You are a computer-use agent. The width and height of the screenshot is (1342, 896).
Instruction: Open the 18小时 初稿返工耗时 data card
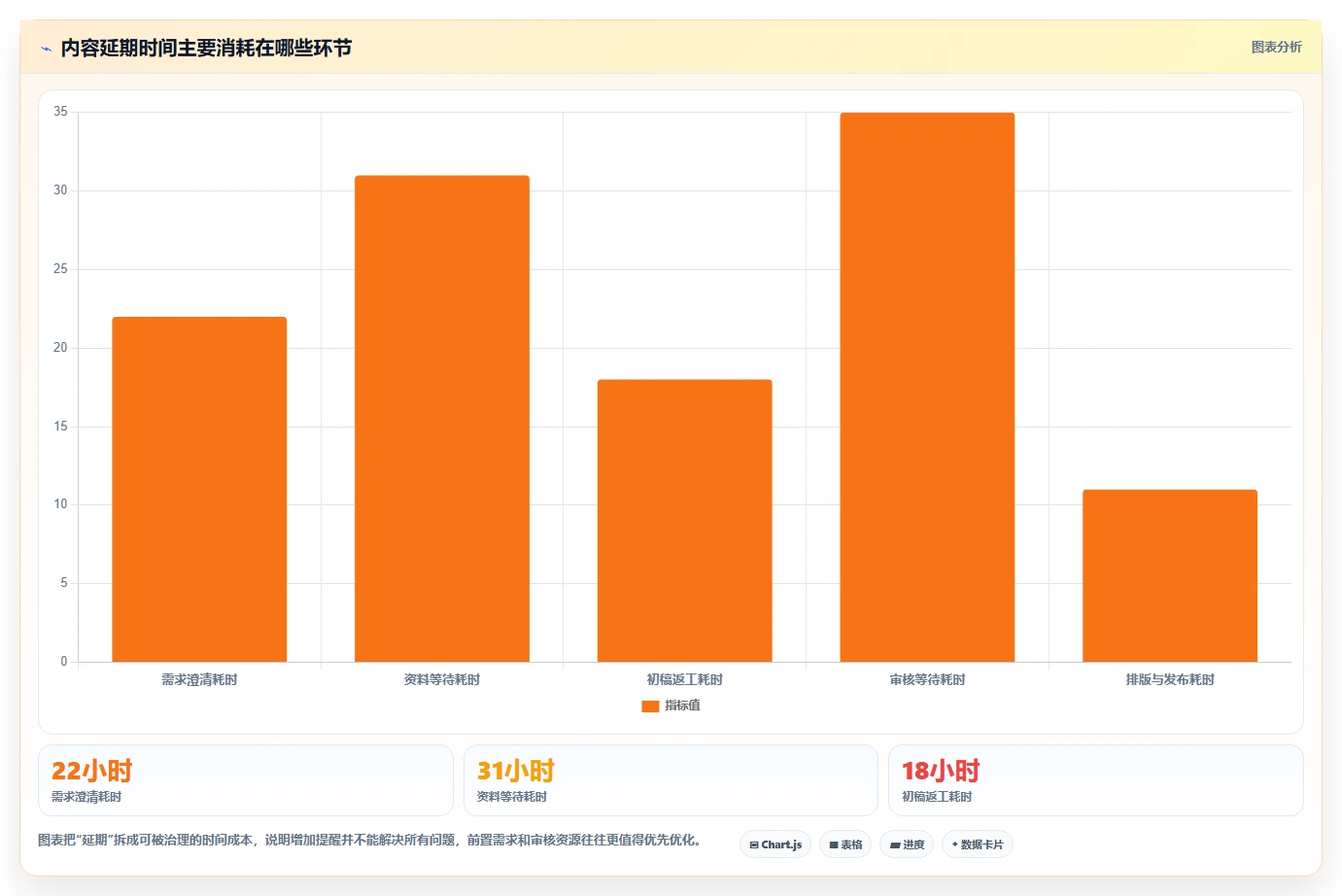pos(1095,780)
